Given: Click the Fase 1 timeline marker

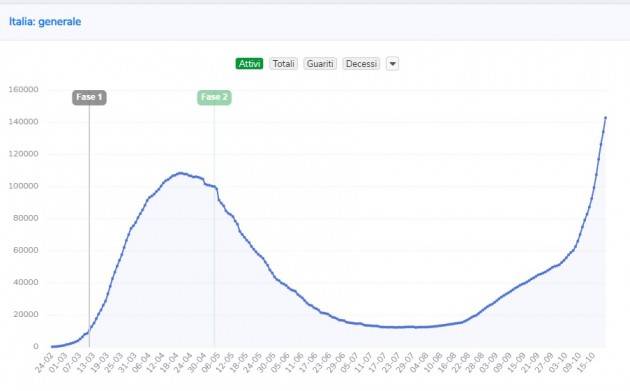Looking at the screenshot, I should coord(89,97).
